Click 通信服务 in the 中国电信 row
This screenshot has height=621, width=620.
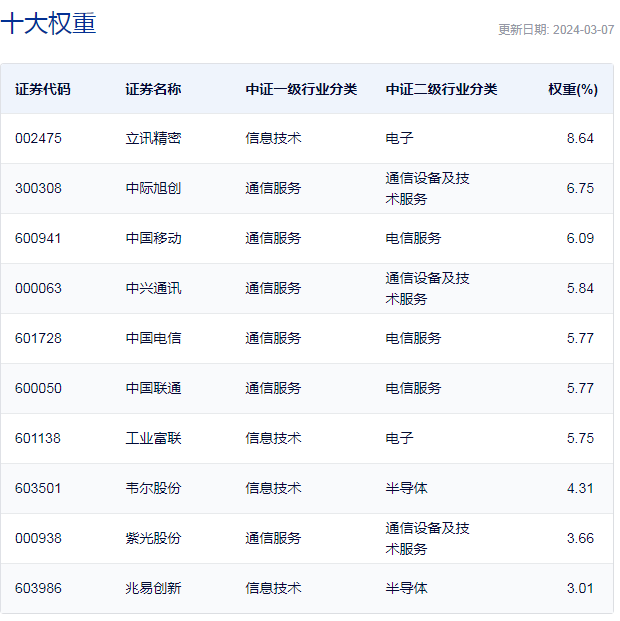coord(273,338)
